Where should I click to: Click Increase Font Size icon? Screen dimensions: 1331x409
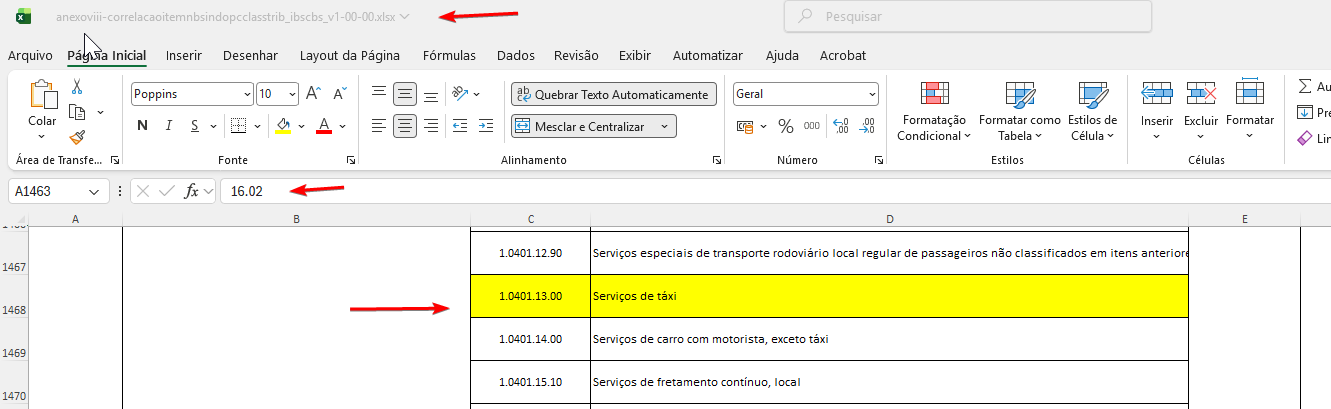[313, 94]
